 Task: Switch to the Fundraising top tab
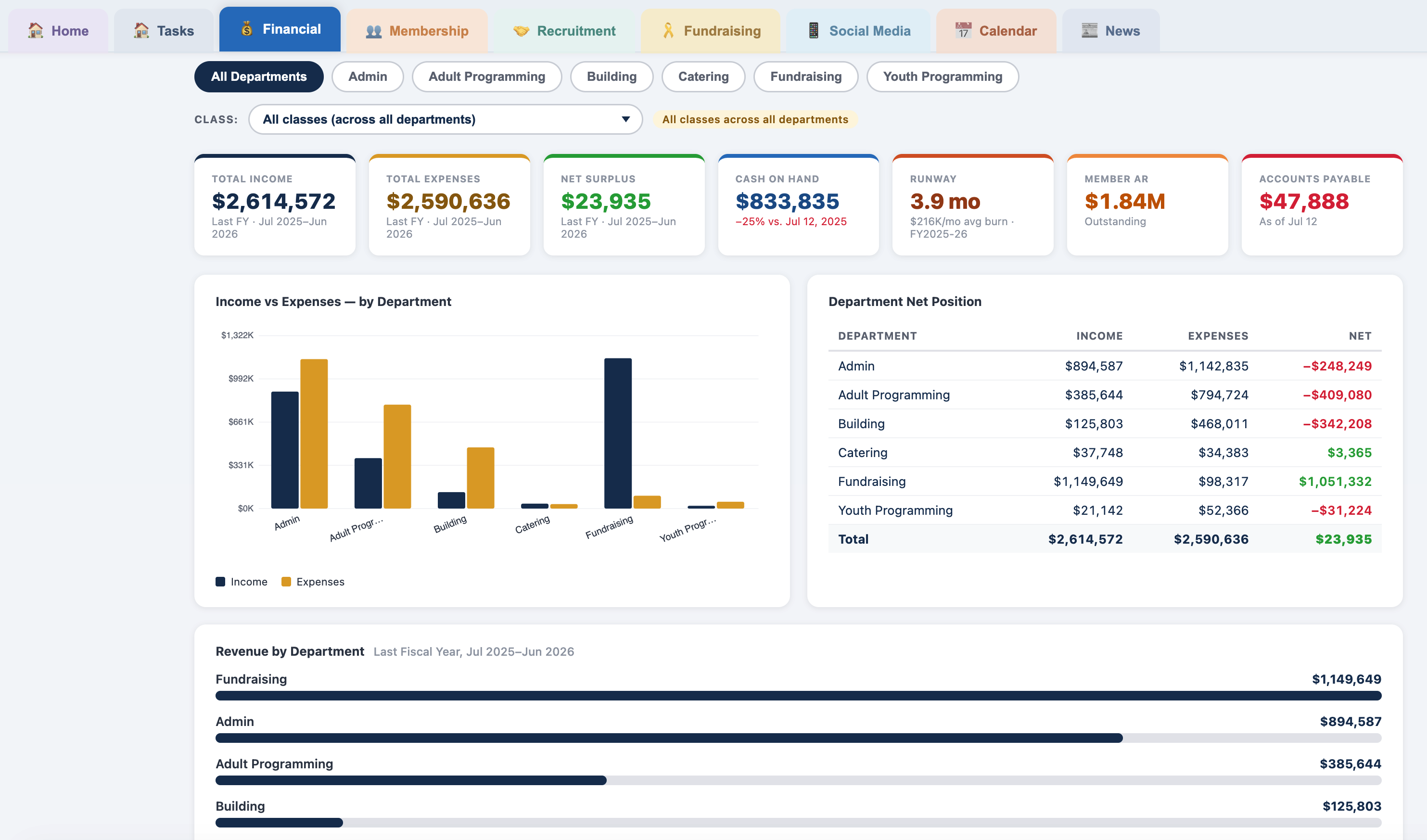point(711,31)
